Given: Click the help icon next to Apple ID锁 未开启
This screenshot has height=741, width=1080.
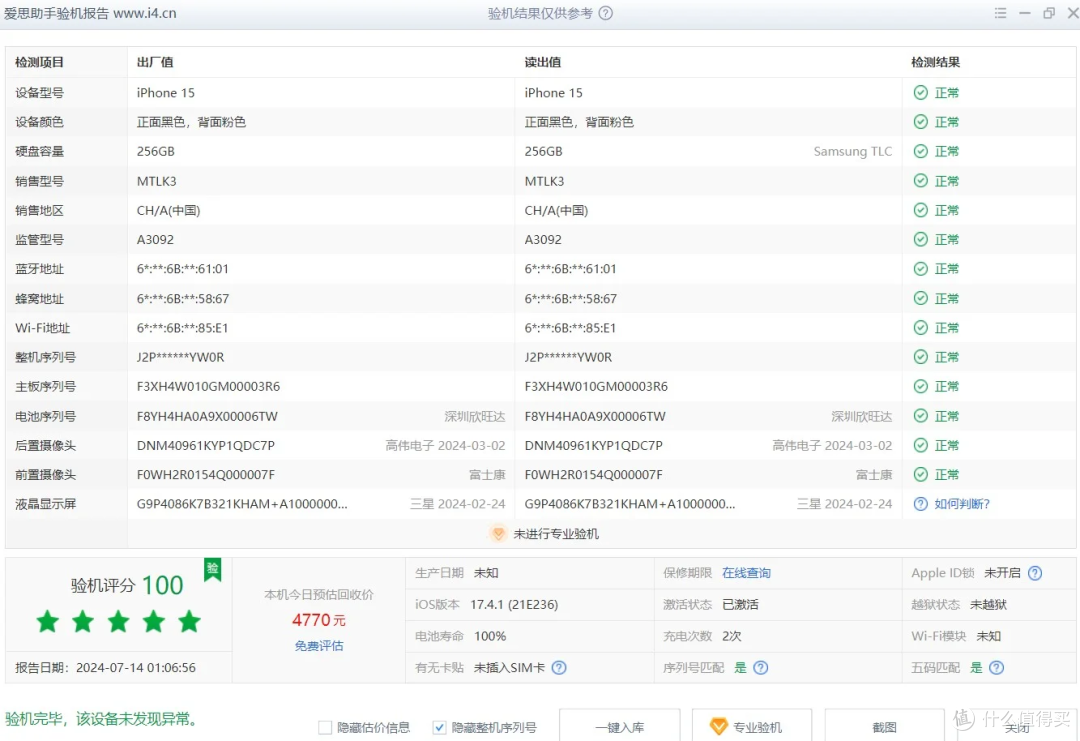Looking at the screenshot, I should (x=1035, y=573).
